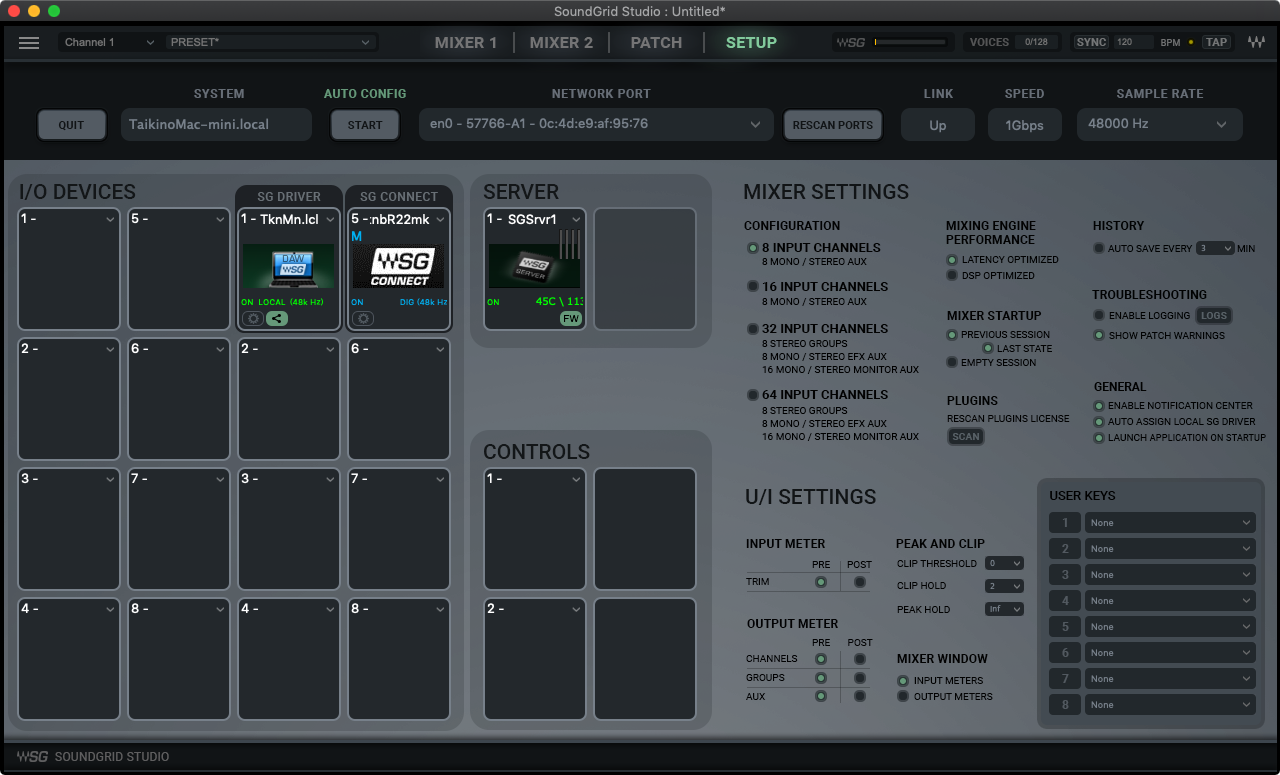Image resolution: width=1280 pixels, height=775 pixels.
Task: Open SG Connect nbR22mk gear settings
Action: coord(363,318)
